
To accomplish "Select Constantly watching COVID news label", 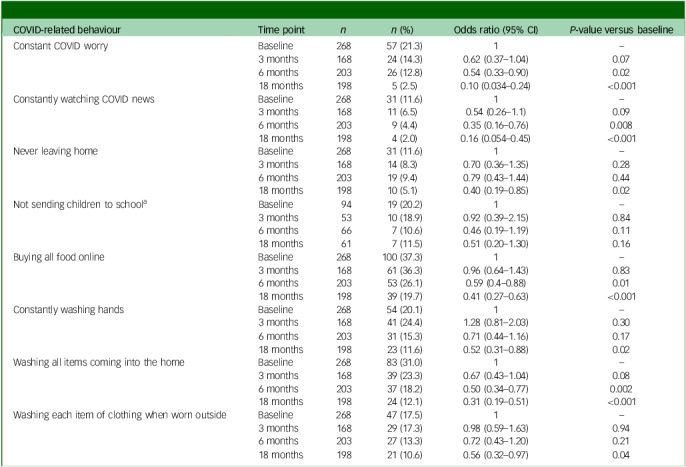I will point(84,99).
